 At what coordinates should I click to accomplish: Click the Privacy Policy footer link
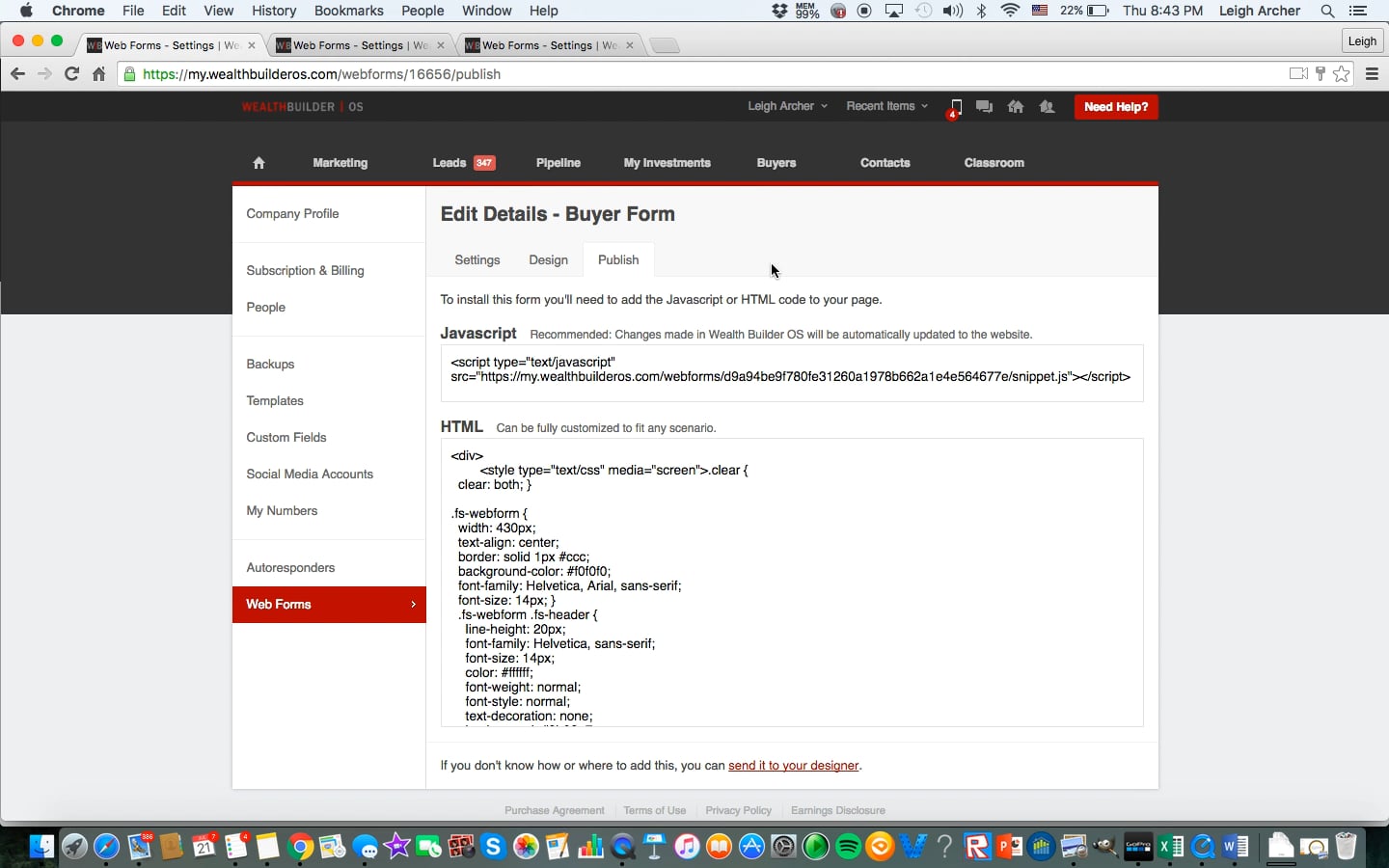point(739,811)
